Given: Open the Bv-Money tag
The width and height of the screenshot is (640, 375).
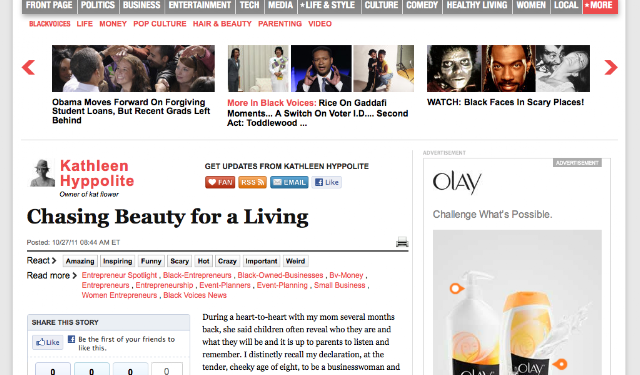Looking at the screenshot, I should [346, 275].
